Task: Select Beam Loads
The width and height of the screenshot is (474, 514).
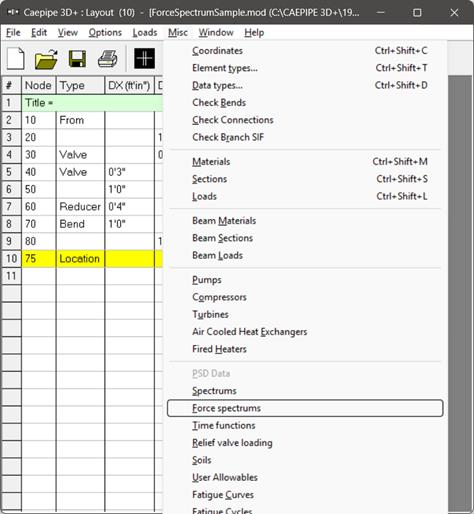Action: click(x=305, y=255)
